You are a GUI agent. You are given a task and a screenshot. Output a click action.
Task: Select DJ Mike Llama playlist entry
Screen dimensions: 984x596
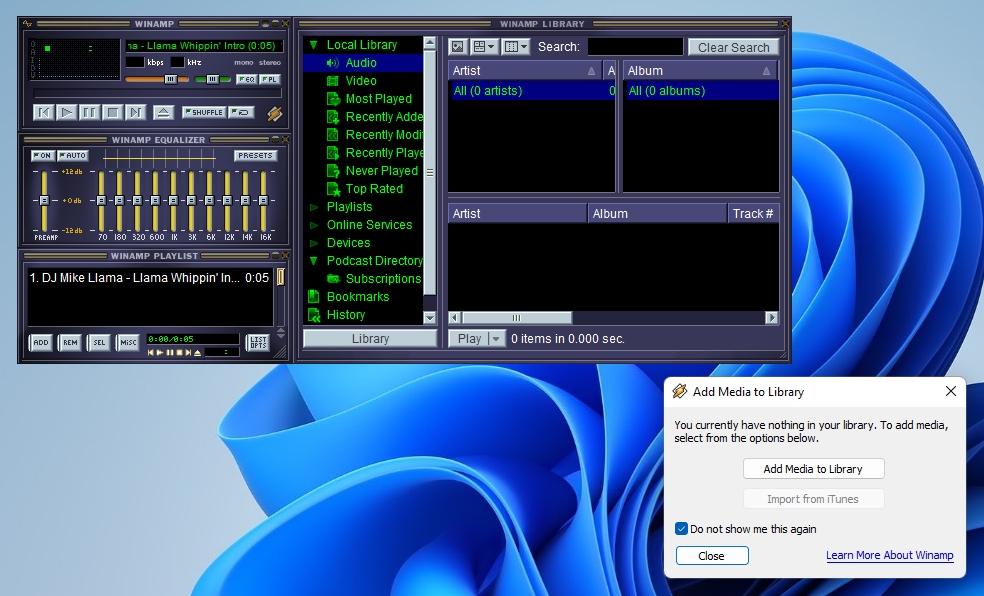pos(149,278)
